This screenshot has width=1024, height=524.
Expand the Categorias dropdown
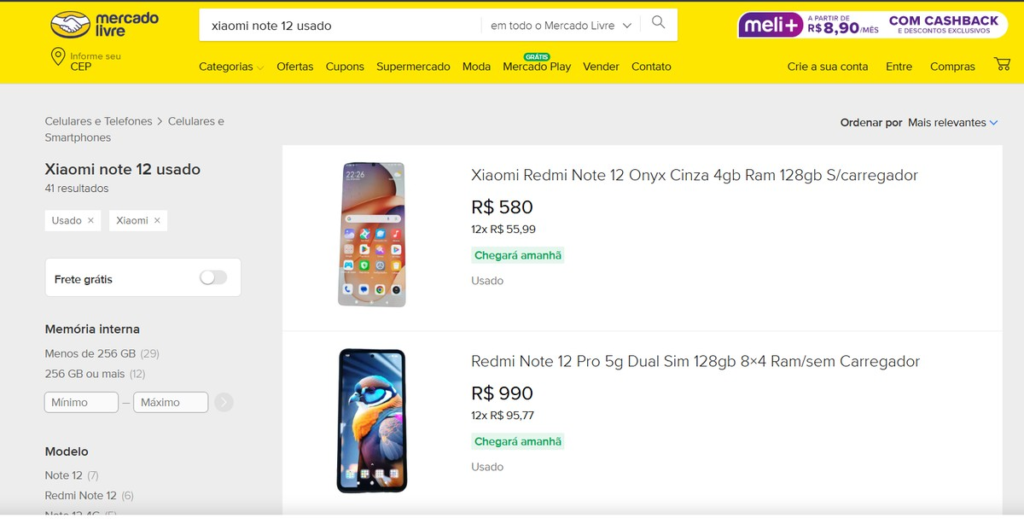(231, 67)
